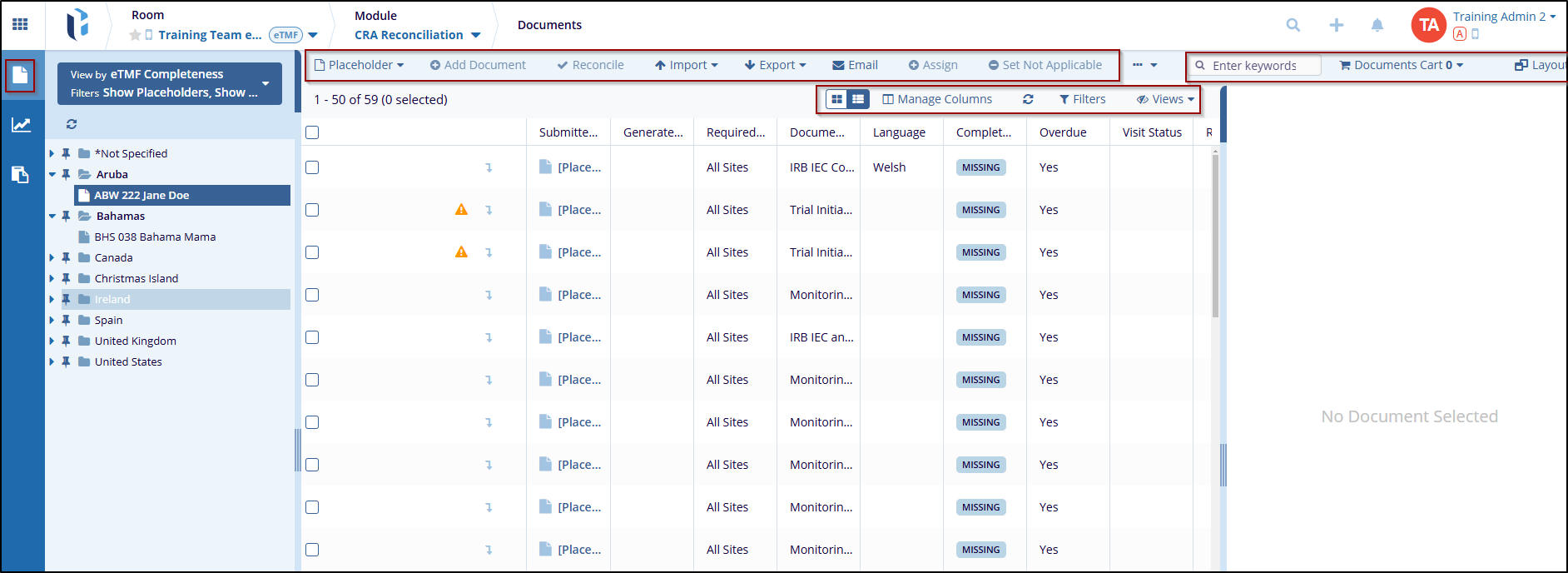
Task: Open the Placeholder menu
Action: (x=360, y=65)
